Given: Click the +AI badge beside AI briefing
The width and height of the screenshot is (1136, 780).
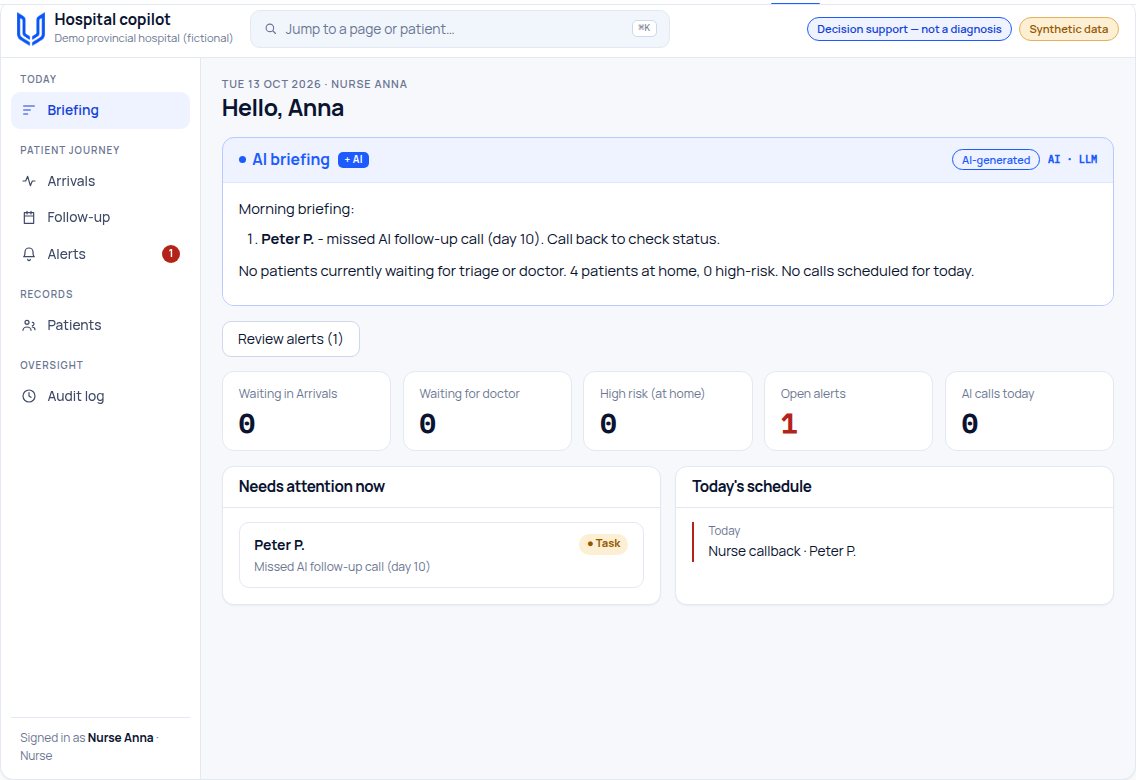Looking at the screenshot, I should coord(354,159).
